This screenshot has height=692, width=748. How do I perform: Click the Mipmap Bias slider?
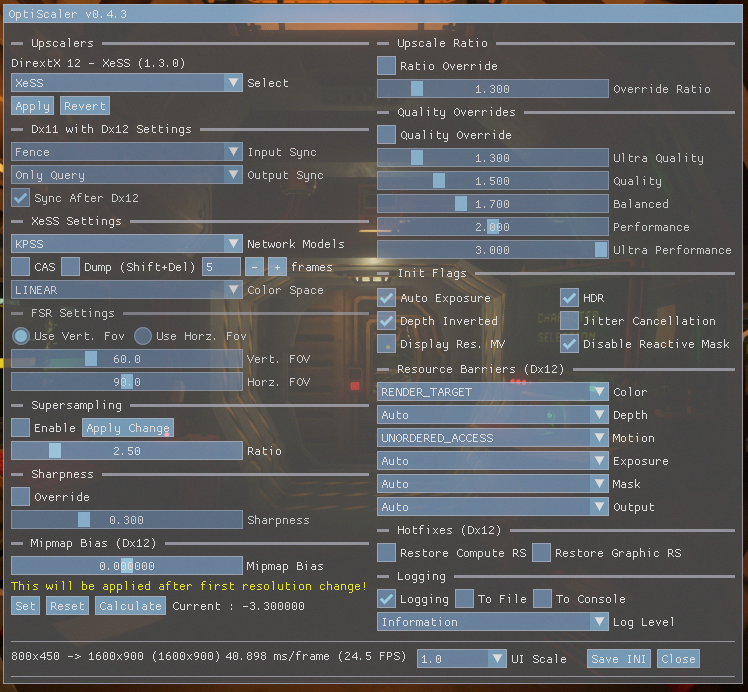(126, 566)
